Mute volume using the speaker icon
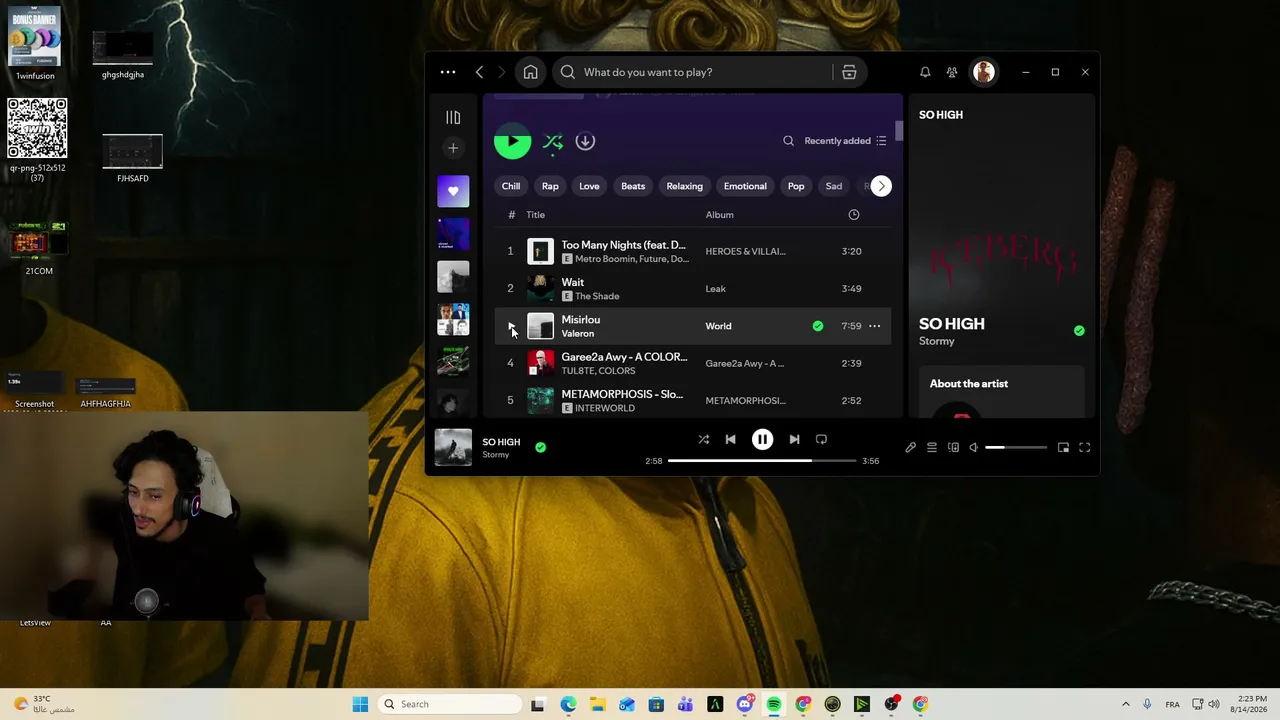The height and width of the screenshot is (720, 1280). coord(974,447)
